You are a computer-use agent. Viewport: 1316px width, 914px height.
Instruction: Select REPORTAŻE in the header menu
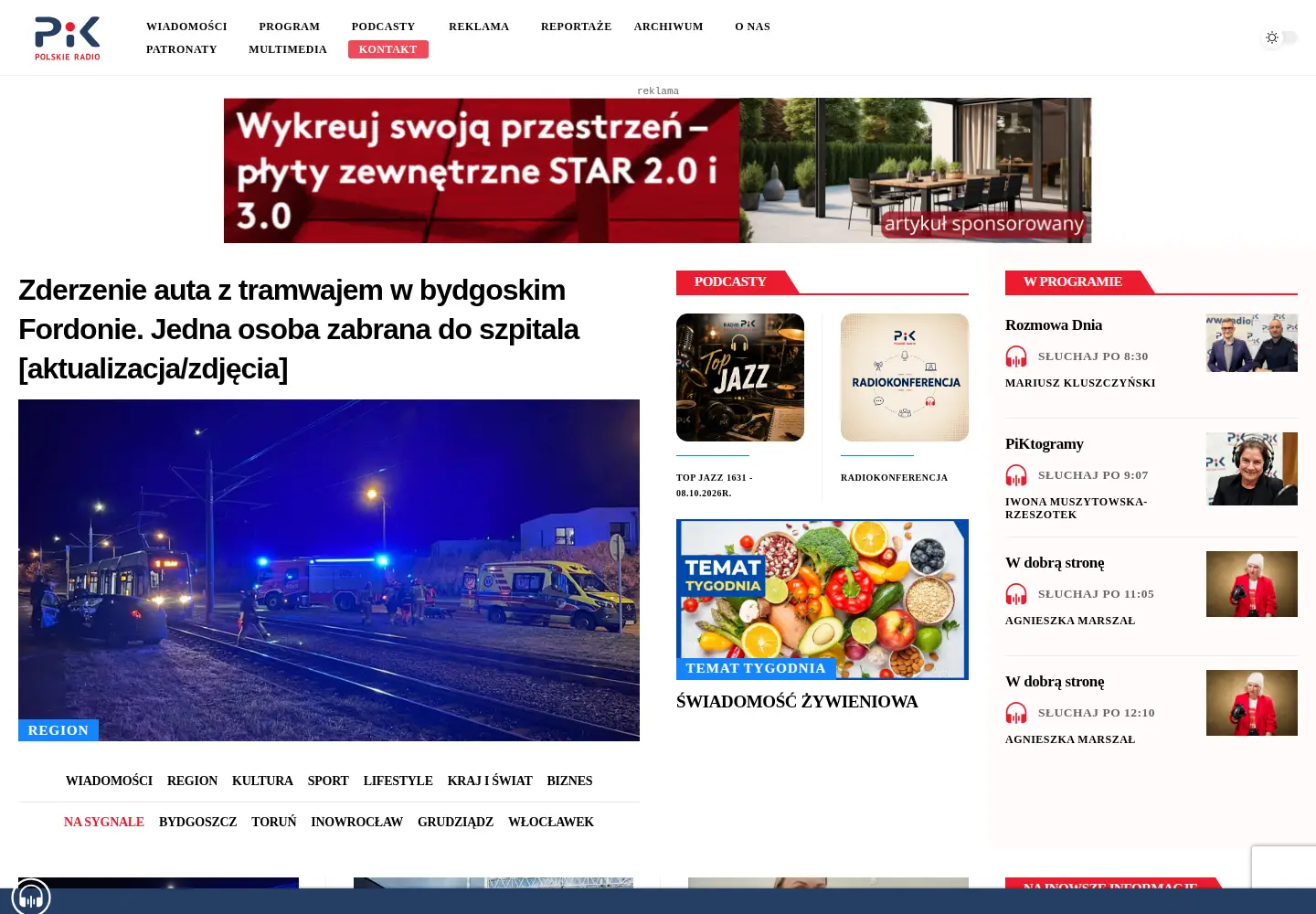pyautogui.click(x=576, y=27)
